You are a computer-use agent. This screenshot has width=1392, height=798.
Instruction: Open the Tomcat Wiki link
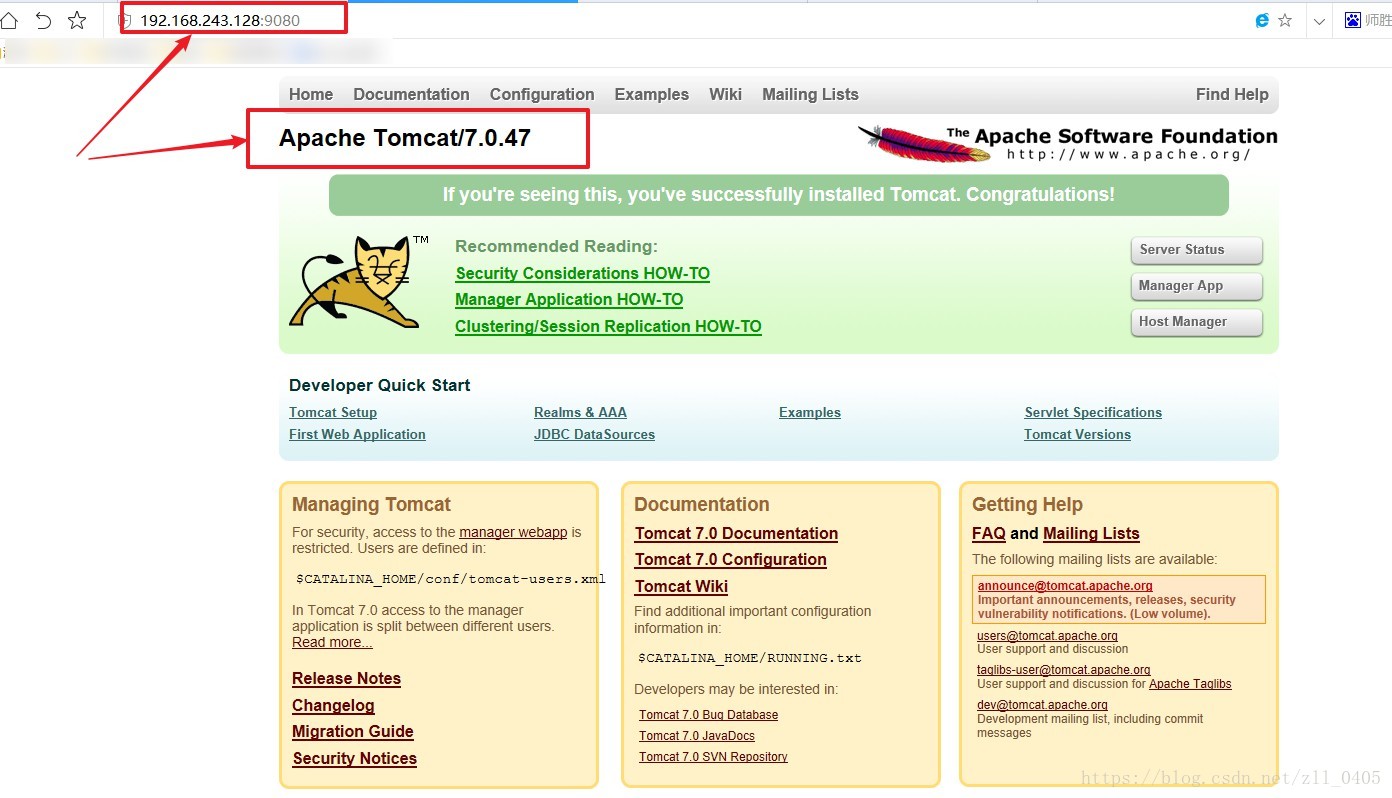(x=681, y=586)
